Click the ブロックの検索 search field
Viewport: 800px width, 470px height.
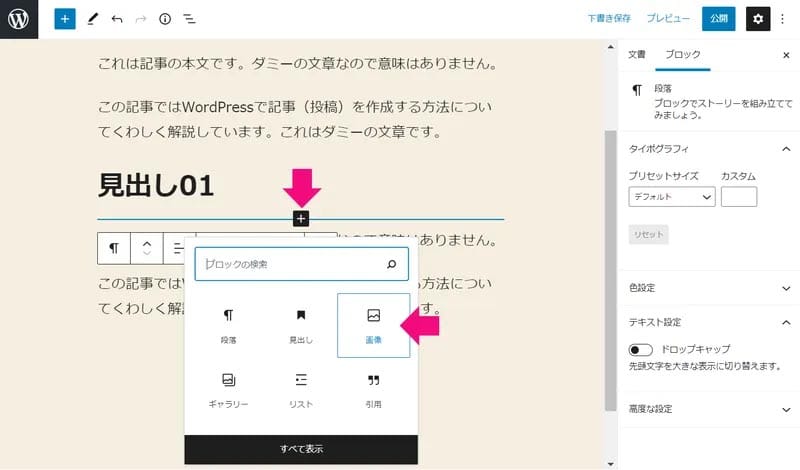[292, 265]
